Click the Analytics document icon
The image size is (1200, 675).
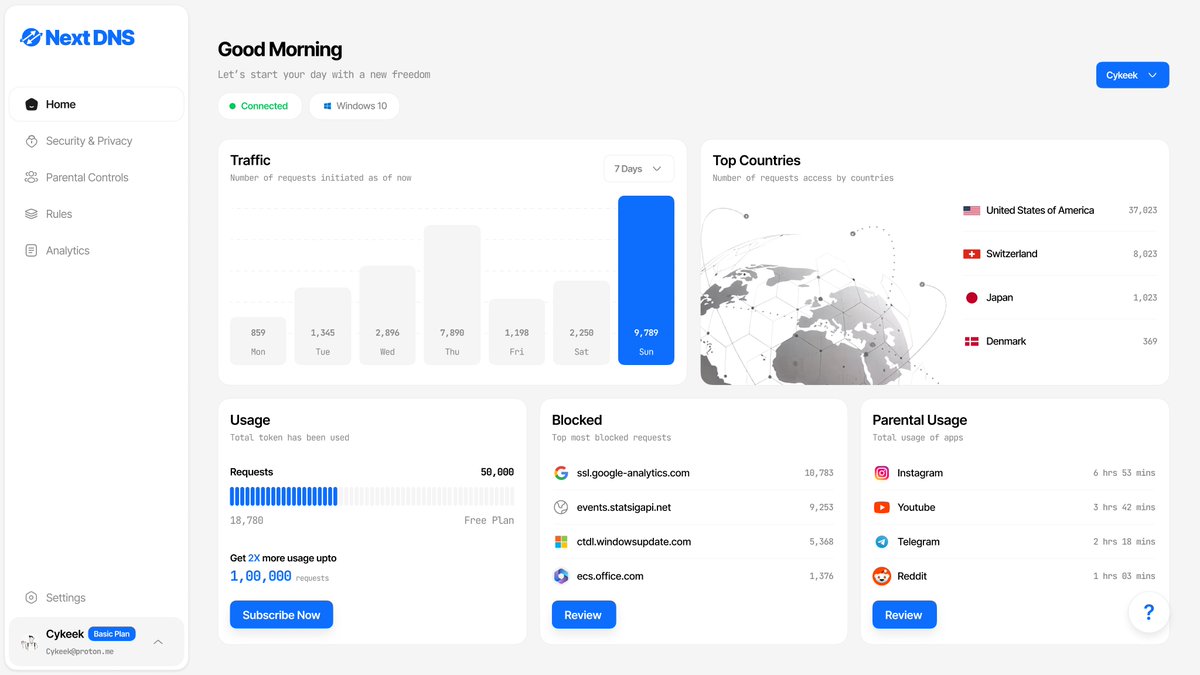point(31,250)
